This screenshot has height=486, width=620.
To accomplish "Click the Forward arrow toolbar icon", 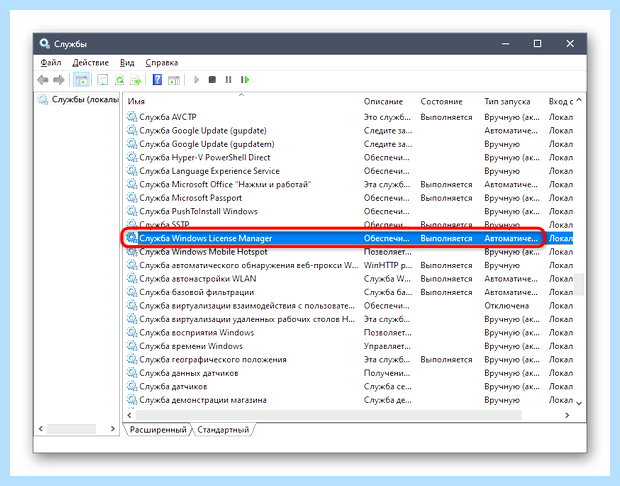I will click(59, 80).
